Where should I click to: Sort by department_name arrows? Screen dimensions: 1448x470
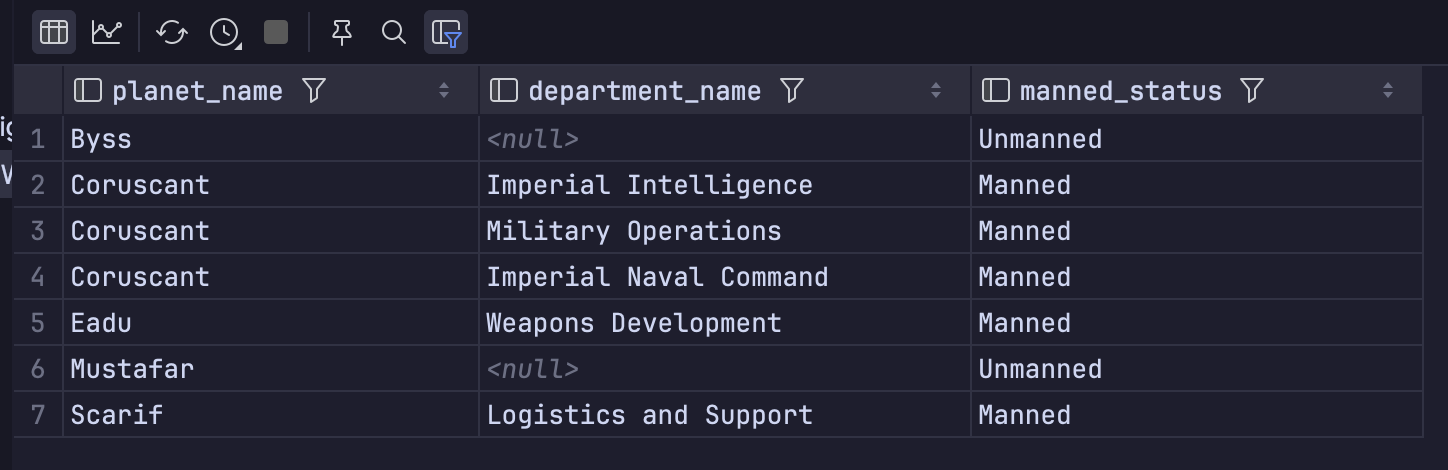[x=936, y=91]
